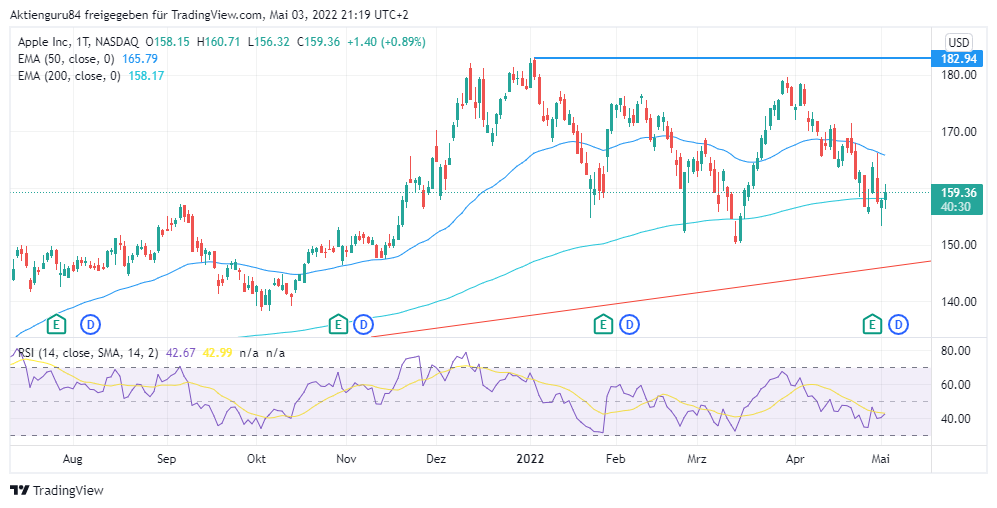Click the February dividend D marker
This screenshot has width=997, height=508.
[629, 325]
